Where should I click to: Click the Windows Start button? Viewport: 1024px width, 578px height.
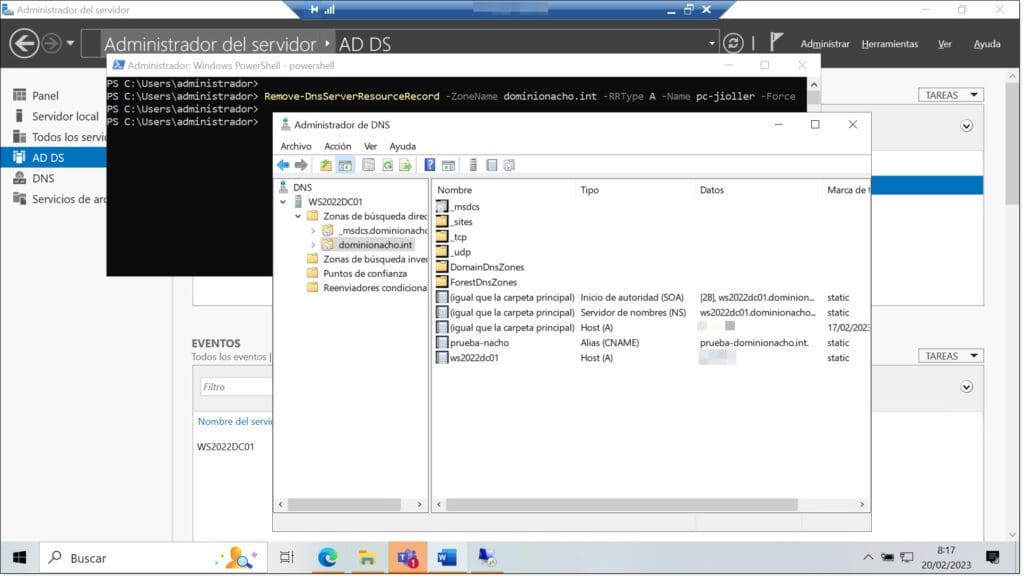pos(20,558)
